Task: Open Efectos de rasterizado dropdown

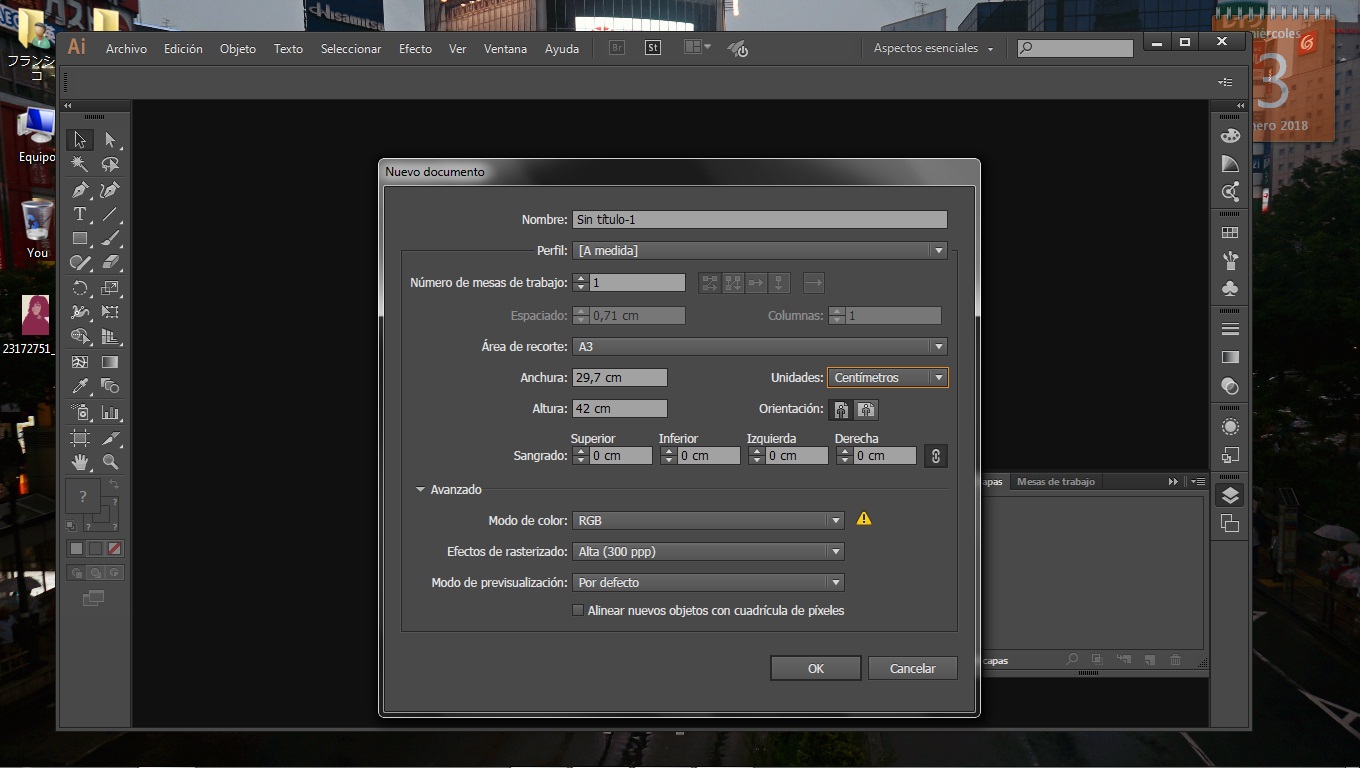Action: point(708,552)
